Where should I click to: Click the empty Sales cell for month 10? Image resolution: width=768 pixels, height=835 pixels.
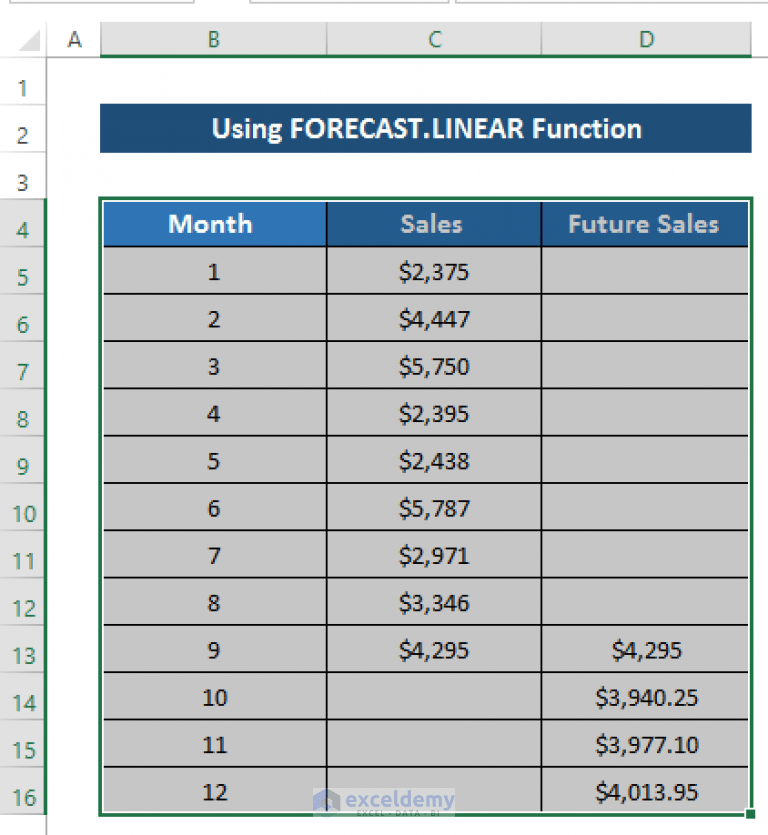coord(434,697)
